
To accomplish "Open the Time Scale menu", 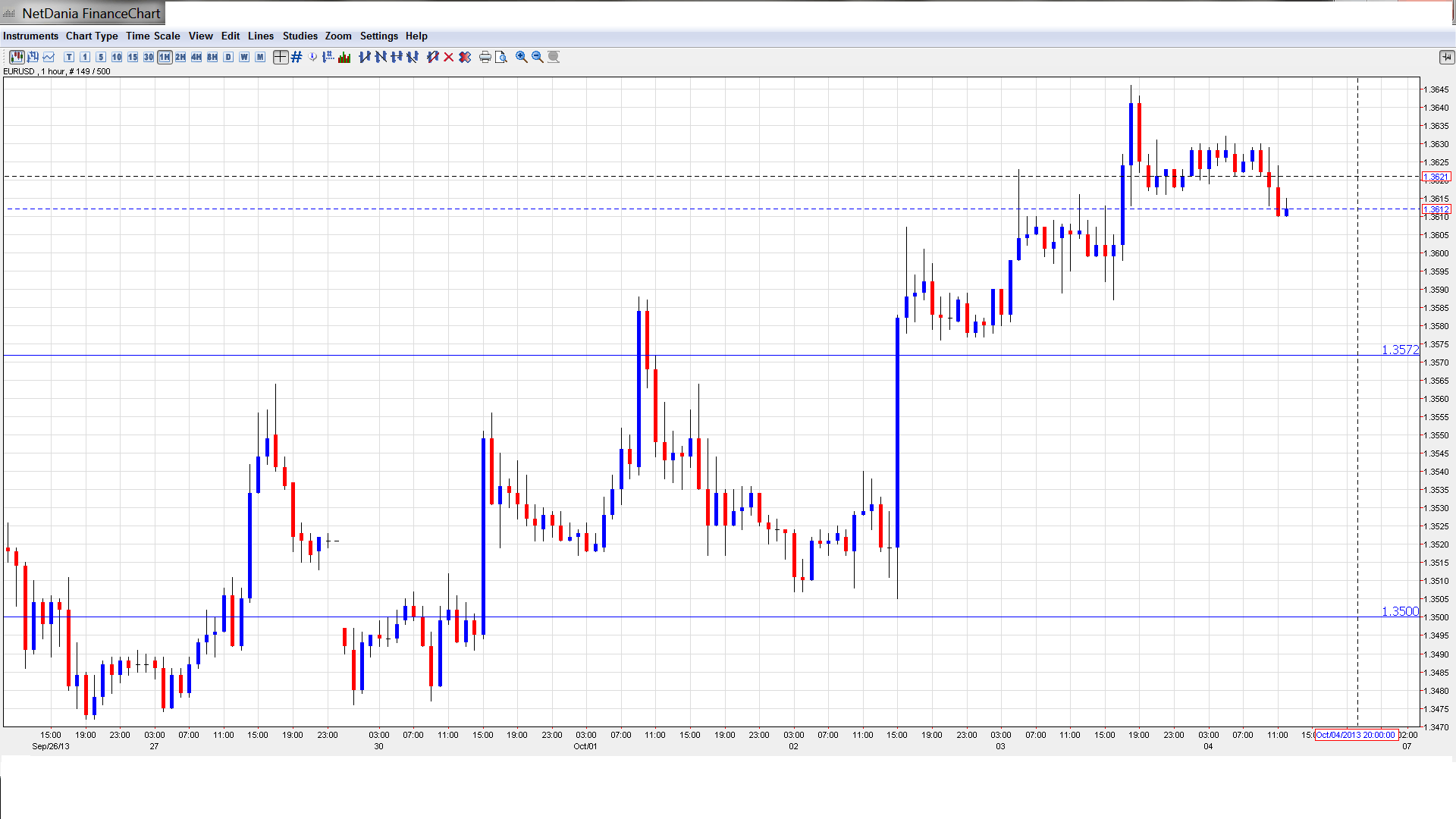I will tap(153, 36).
